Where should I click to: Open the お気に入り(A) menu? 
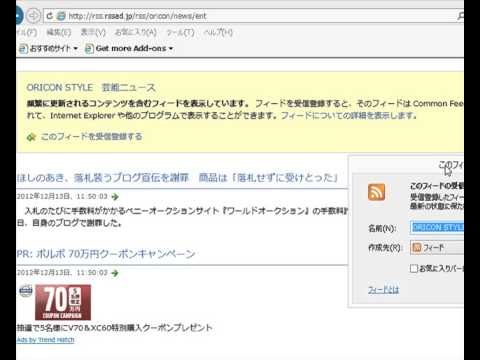pyautogui.click(x=136, y=32)
